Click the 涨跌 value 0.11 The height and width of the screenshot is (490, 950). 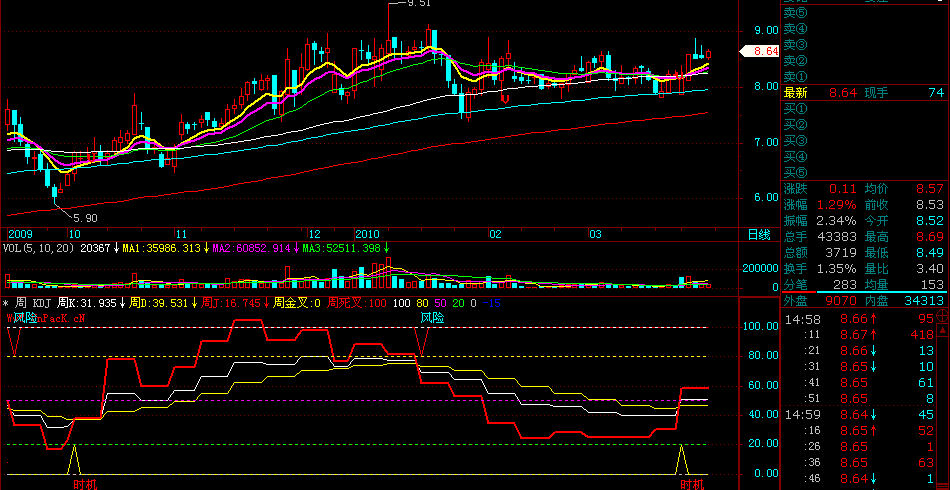click(843, 188)
